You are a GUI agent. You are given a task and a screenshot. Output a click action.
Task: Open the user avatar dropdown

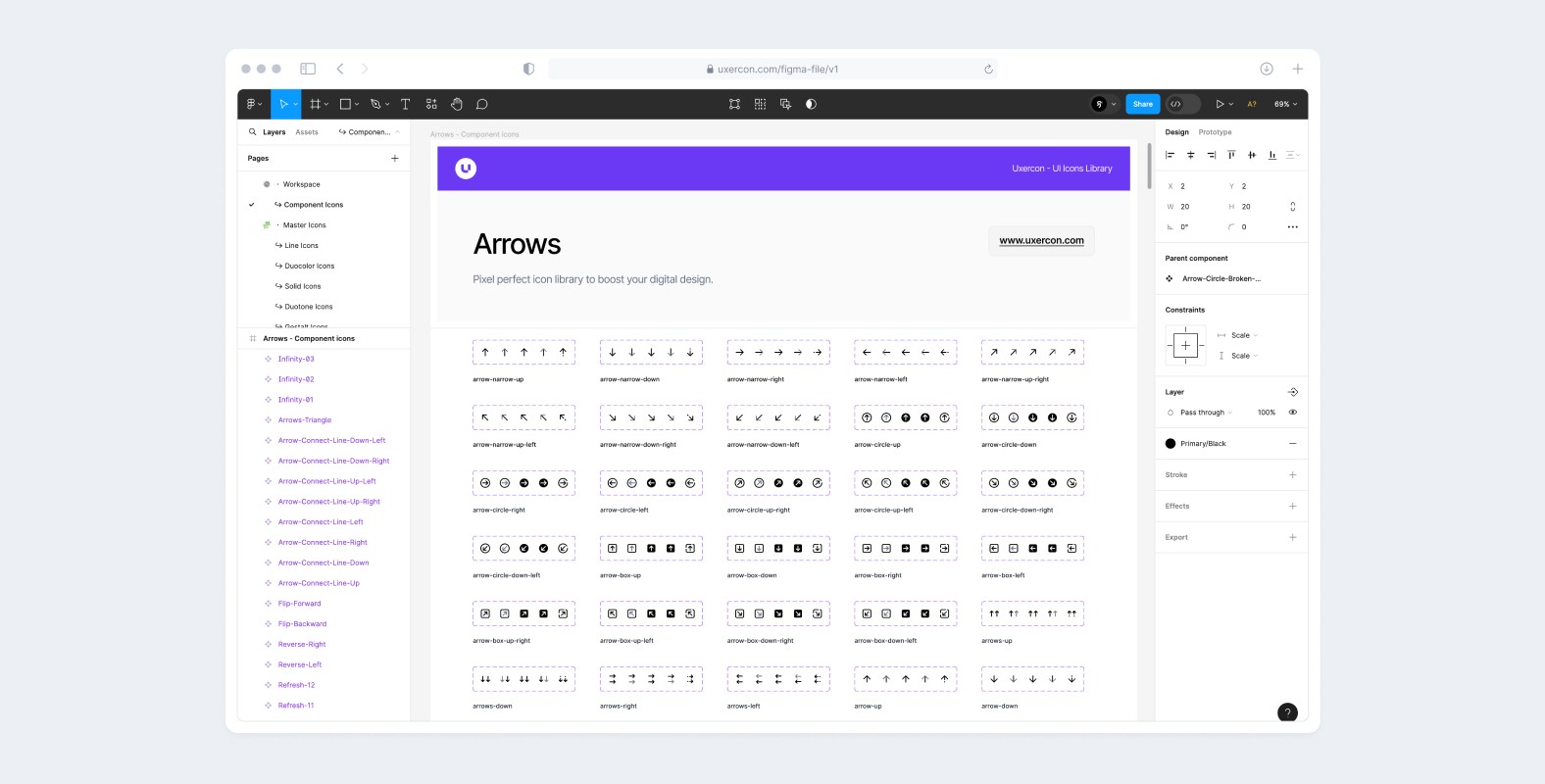click(x=1105, y=104)
